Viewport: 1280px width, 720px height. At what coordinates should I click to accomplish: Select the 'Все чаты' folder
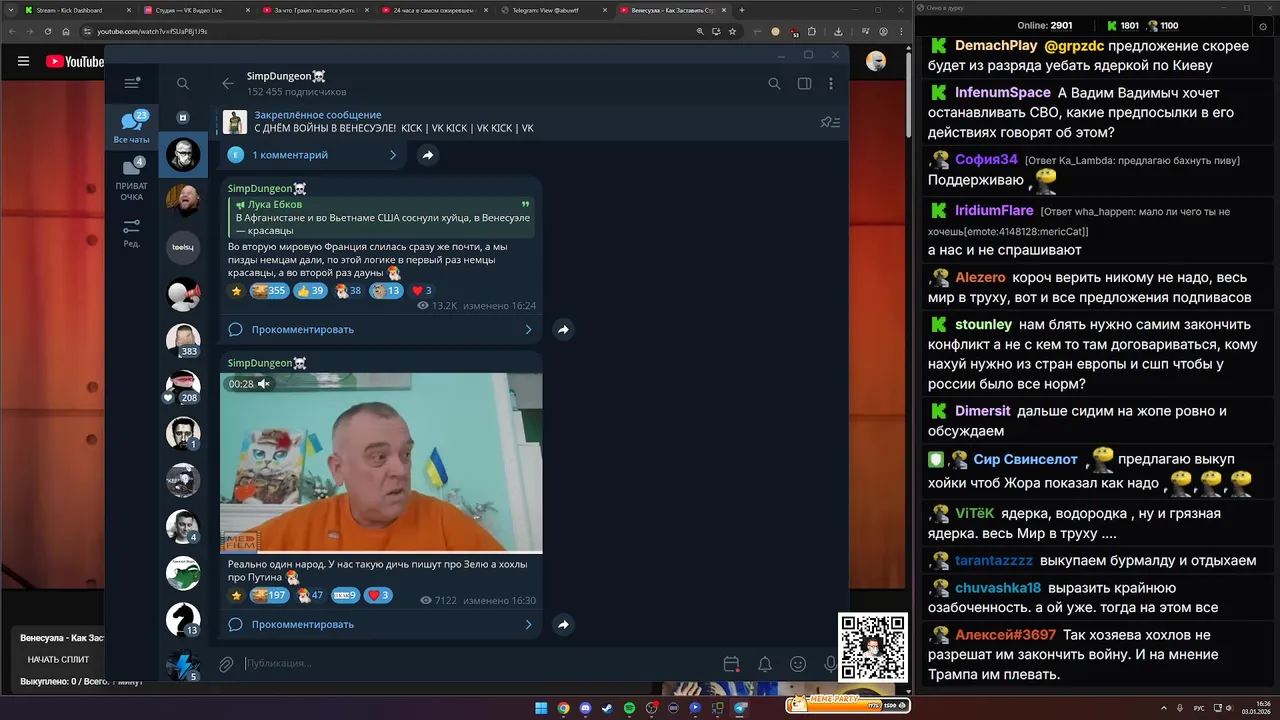point(131,127)
